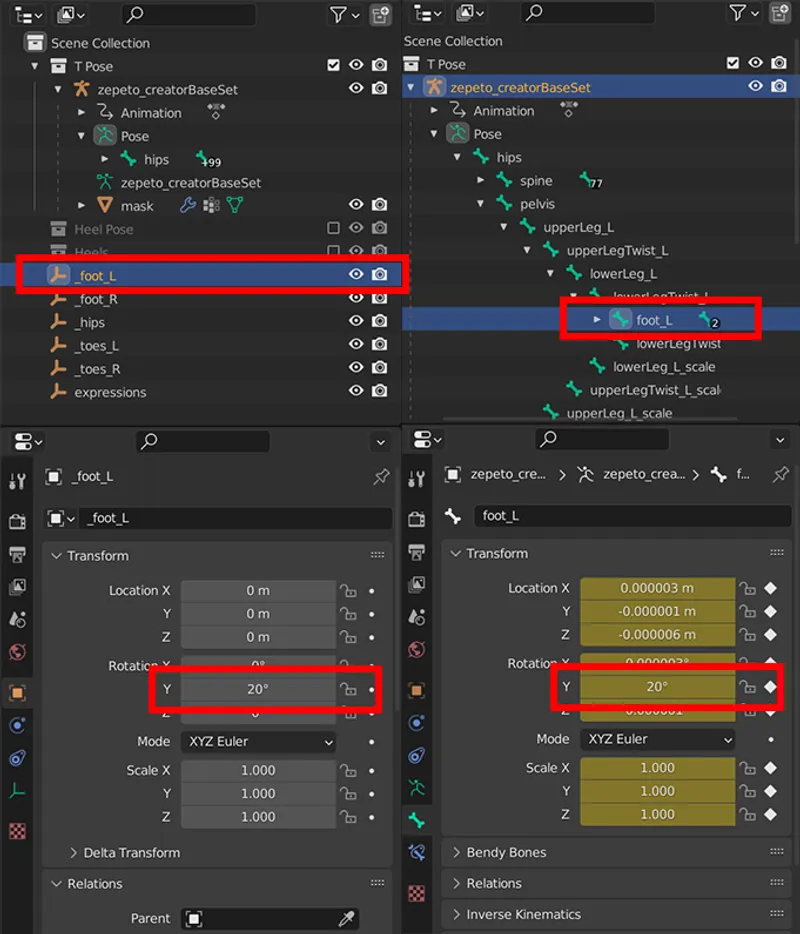Click keyframe diamond next to right Rotation Y
The height and width of the screenshot is (934, 800).
coord(770,687)
